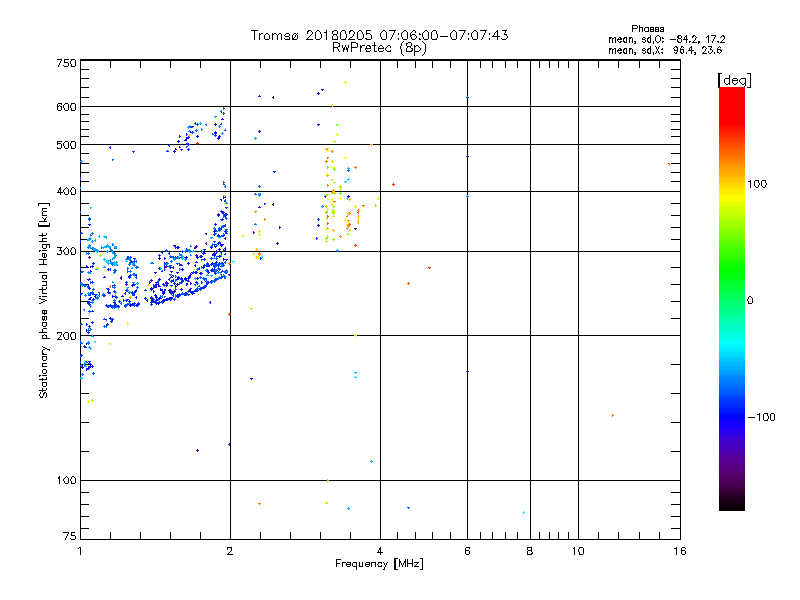Screen dimensions: 800x600
Task: Click the y-axis tick label '75'
Action: [70, 536]
